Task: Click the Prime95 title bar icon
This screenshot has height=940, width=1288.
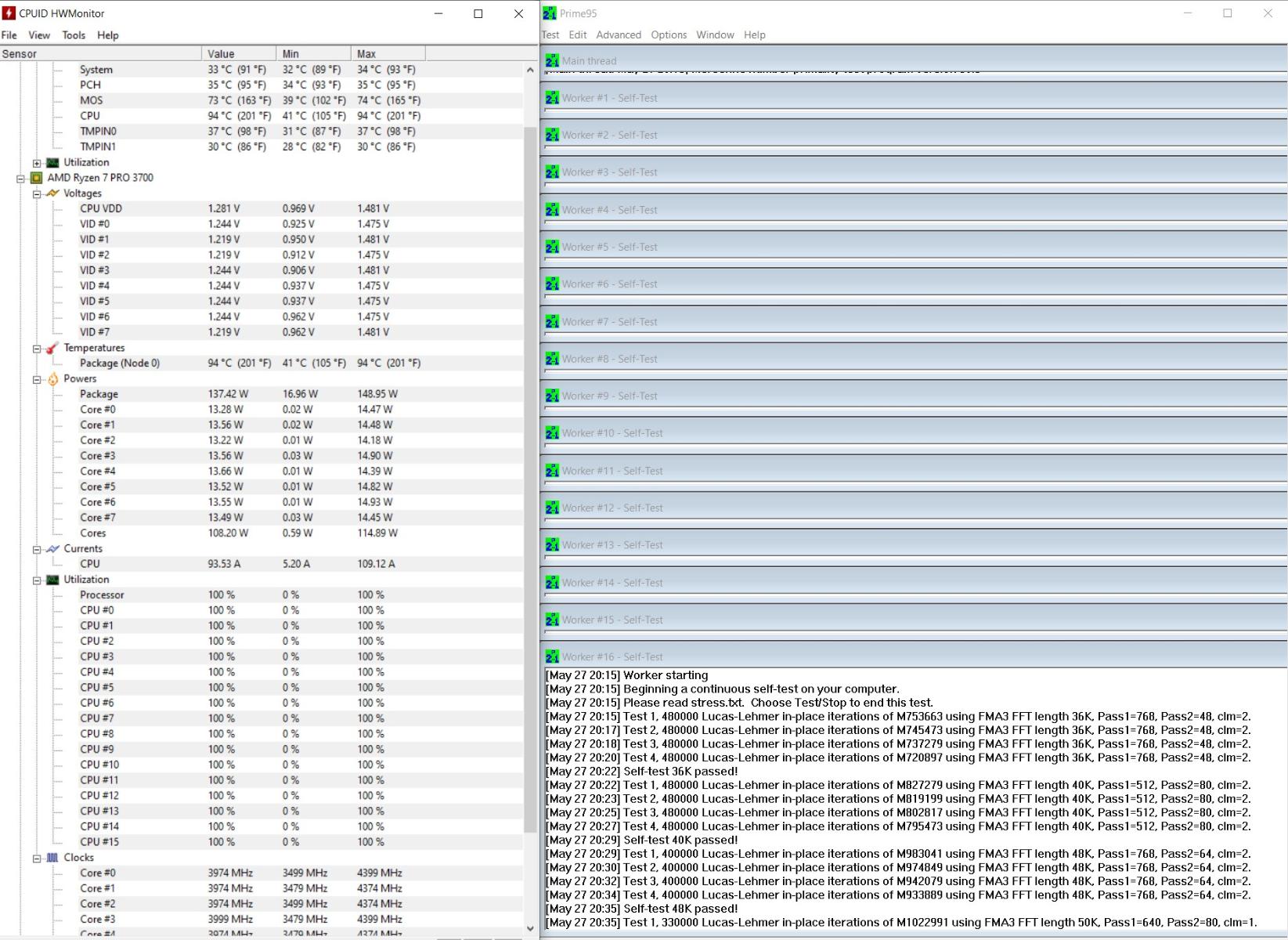Action: [550, 13]
